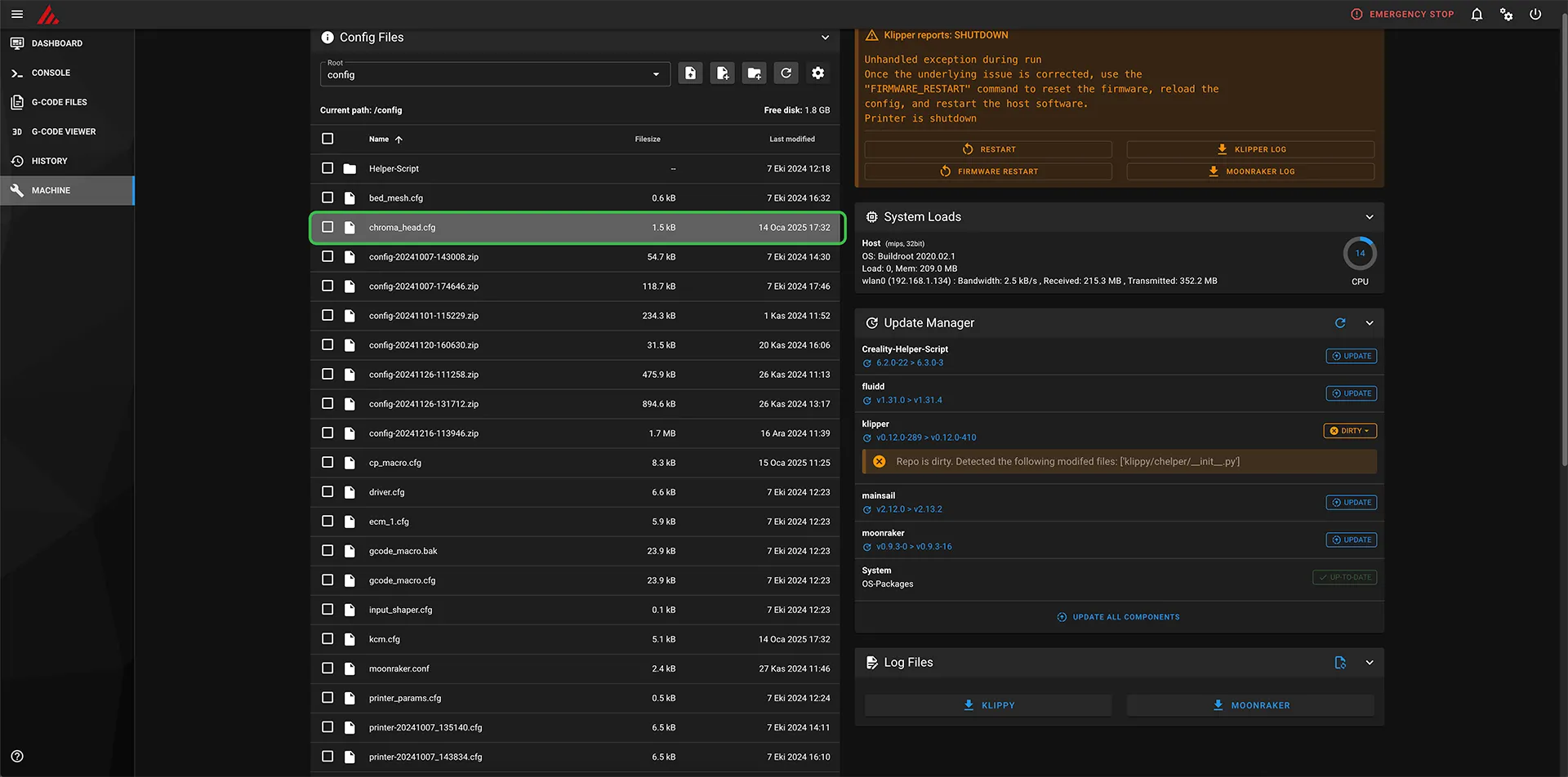The width and height of the screenshot is (1568, 777).
Task: Open the History page
Action: pos(67,161)
